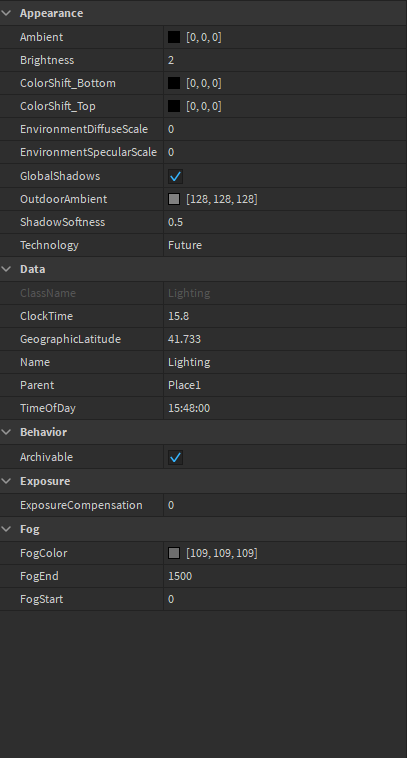Edit the GeographicLatitude value field
This screenshot has height=758, width=407.
pos(285,339)
